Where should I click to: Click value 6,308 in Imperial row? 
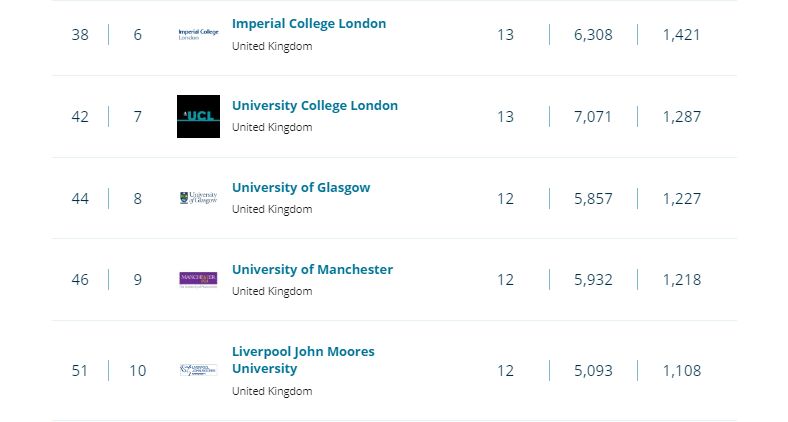pos(593,35)
